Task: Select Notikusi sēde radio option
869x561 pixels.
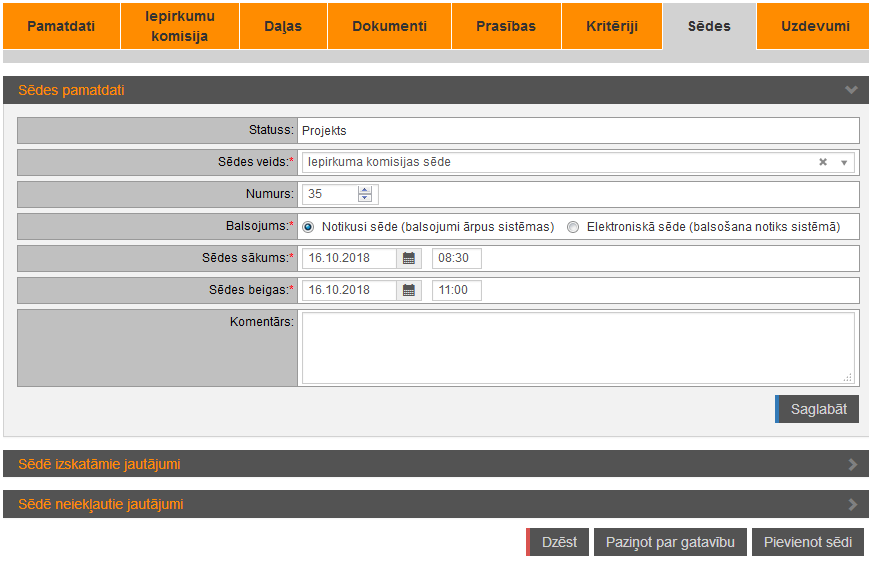Action: coord(308,227)
